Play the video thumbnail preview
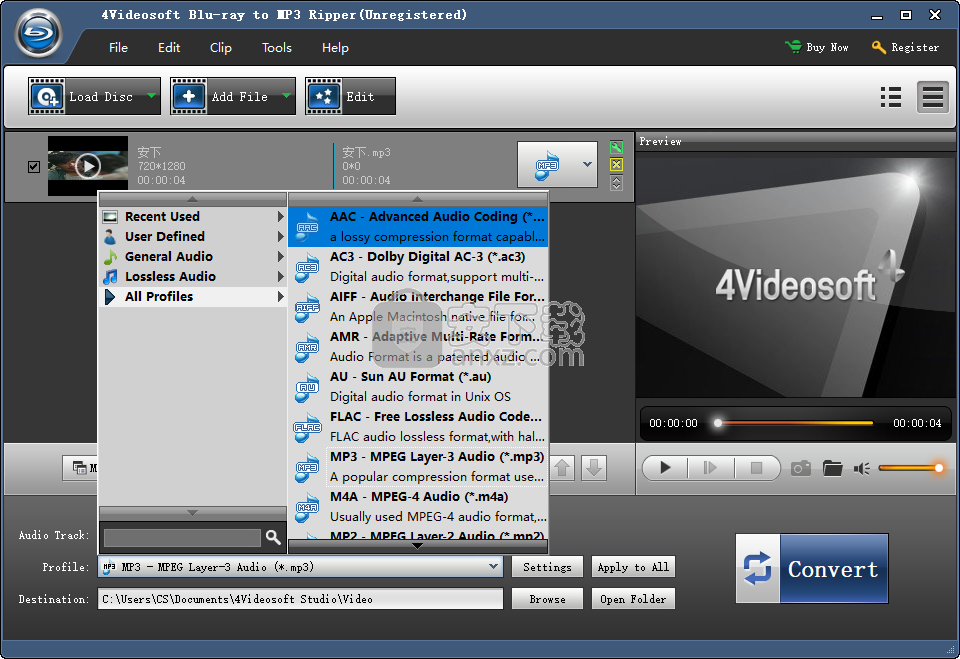960x659 pixels. (88, 166)
